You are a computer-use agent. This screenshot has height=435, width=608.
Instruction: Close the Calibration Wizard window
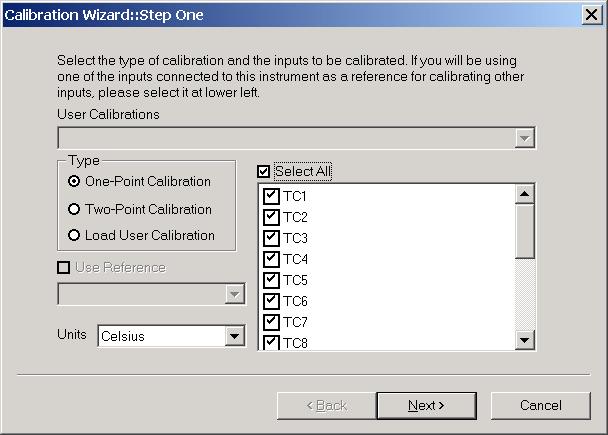(x=591, y=15)
